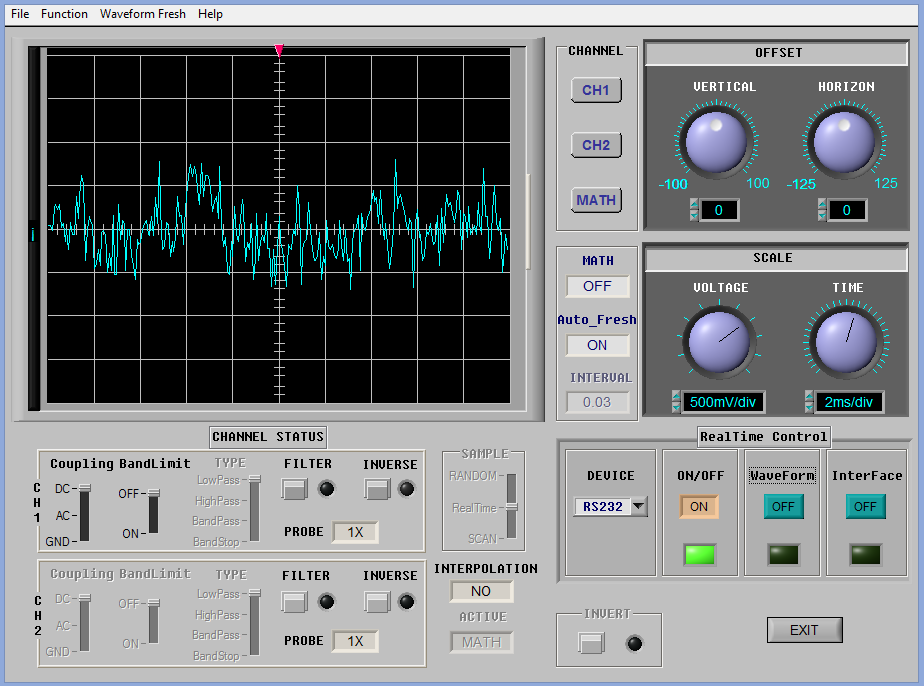The width and height of the screenshot is (924, 686).
Task: Click the CH1 FILTER indicator LED
Action: point(326,489)
